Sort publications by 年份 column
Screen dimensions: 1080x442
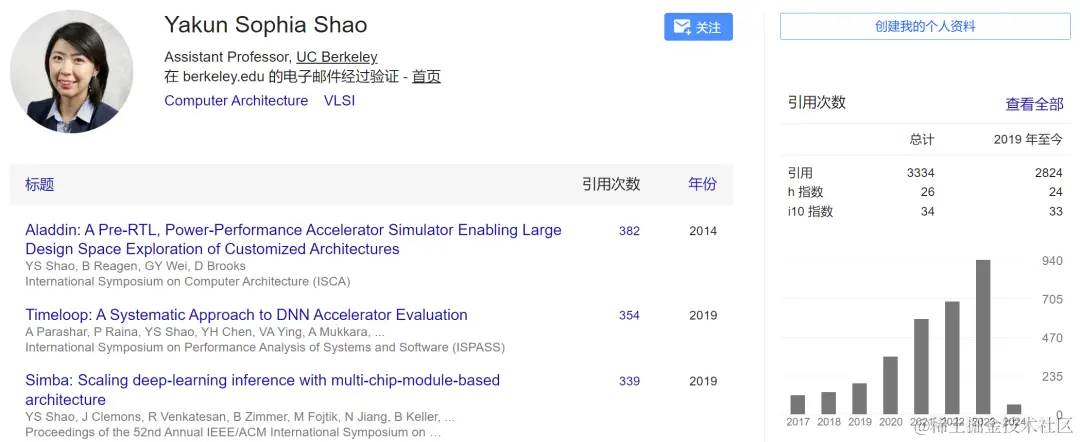tap(703, 184)
